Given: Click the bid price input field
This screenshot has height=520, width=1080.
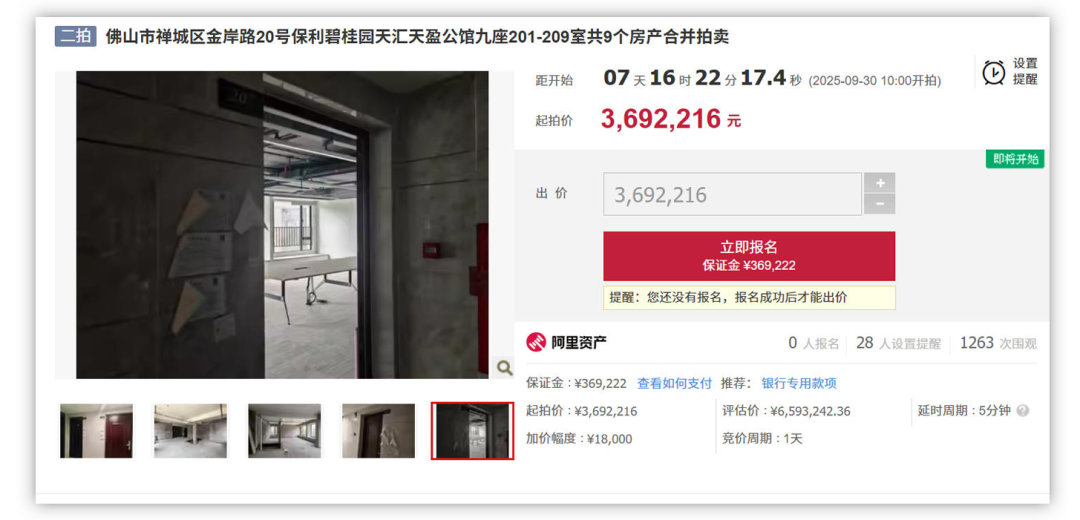Looking at the screenshot, I should coord(732,194).
